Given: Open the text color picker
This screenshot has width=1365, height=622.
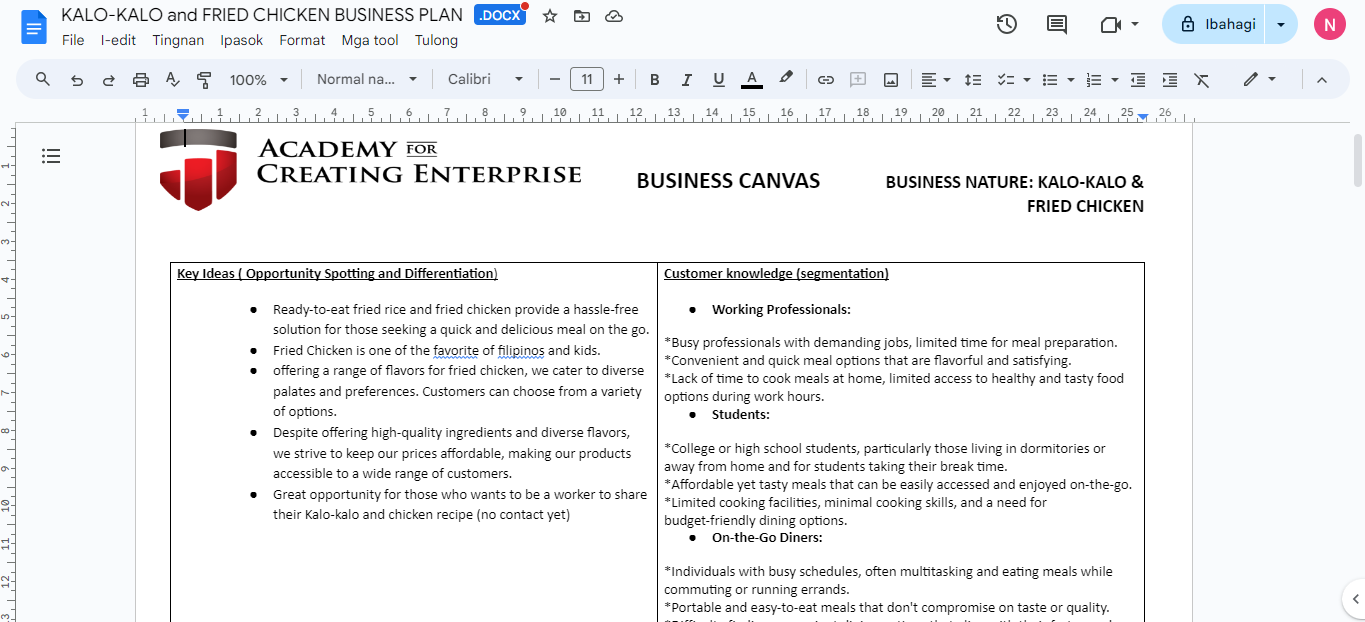Looking at the screenshot, I should 752,79.
